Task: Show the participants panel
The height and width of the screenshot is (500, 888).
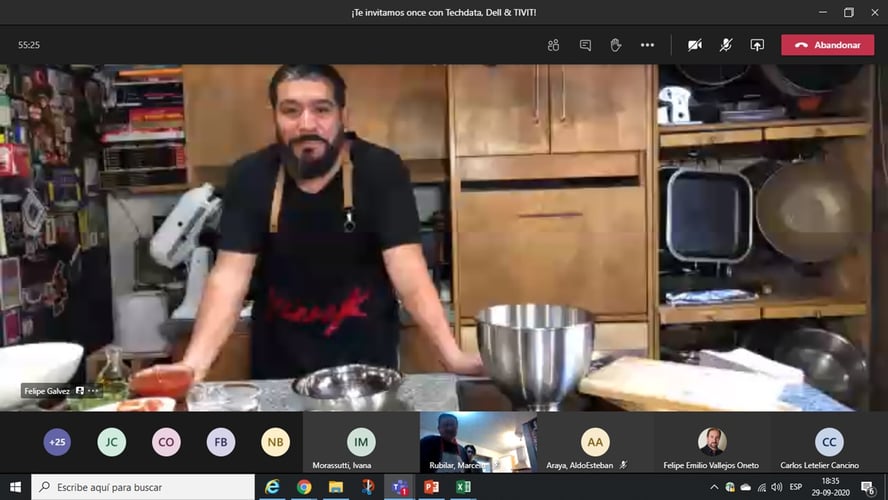Action: tap(553, 45)
